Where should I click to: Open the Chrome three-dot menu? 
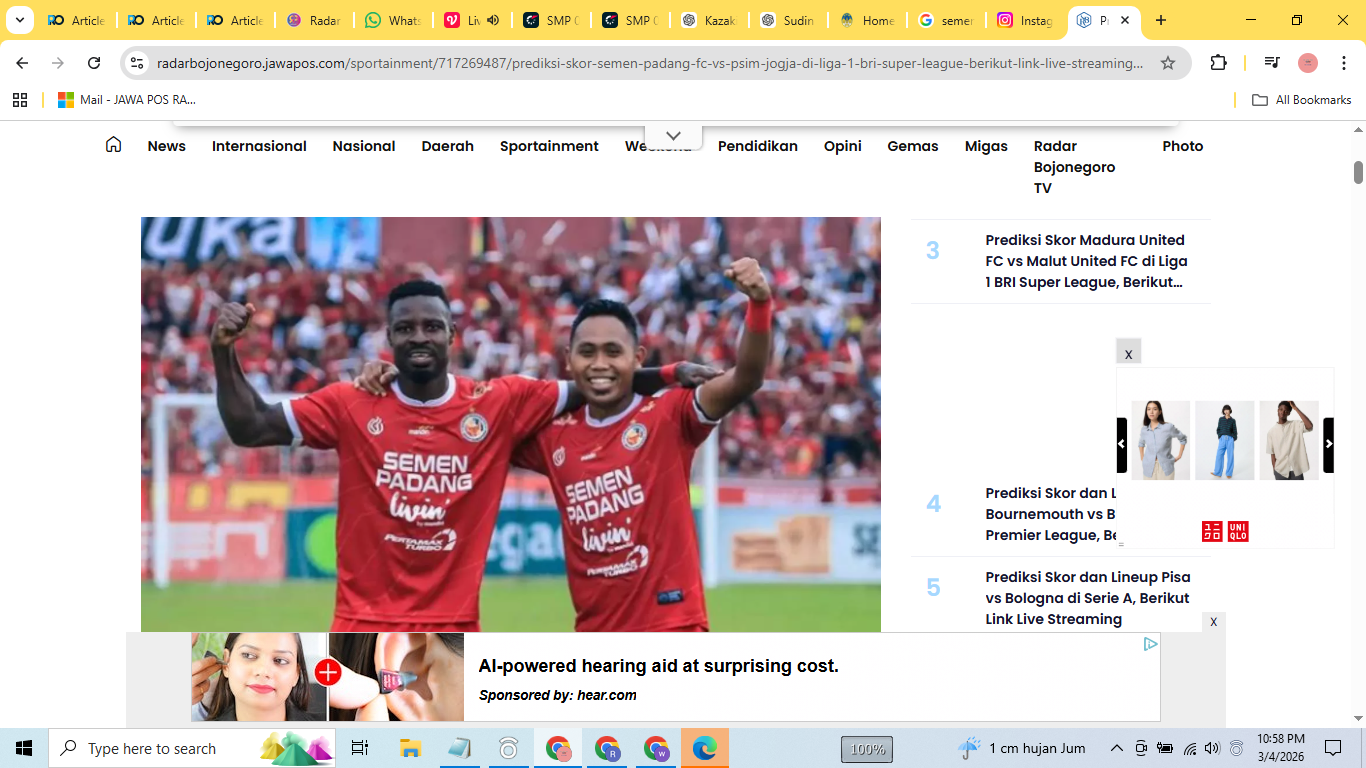[x=1344, y=63]
